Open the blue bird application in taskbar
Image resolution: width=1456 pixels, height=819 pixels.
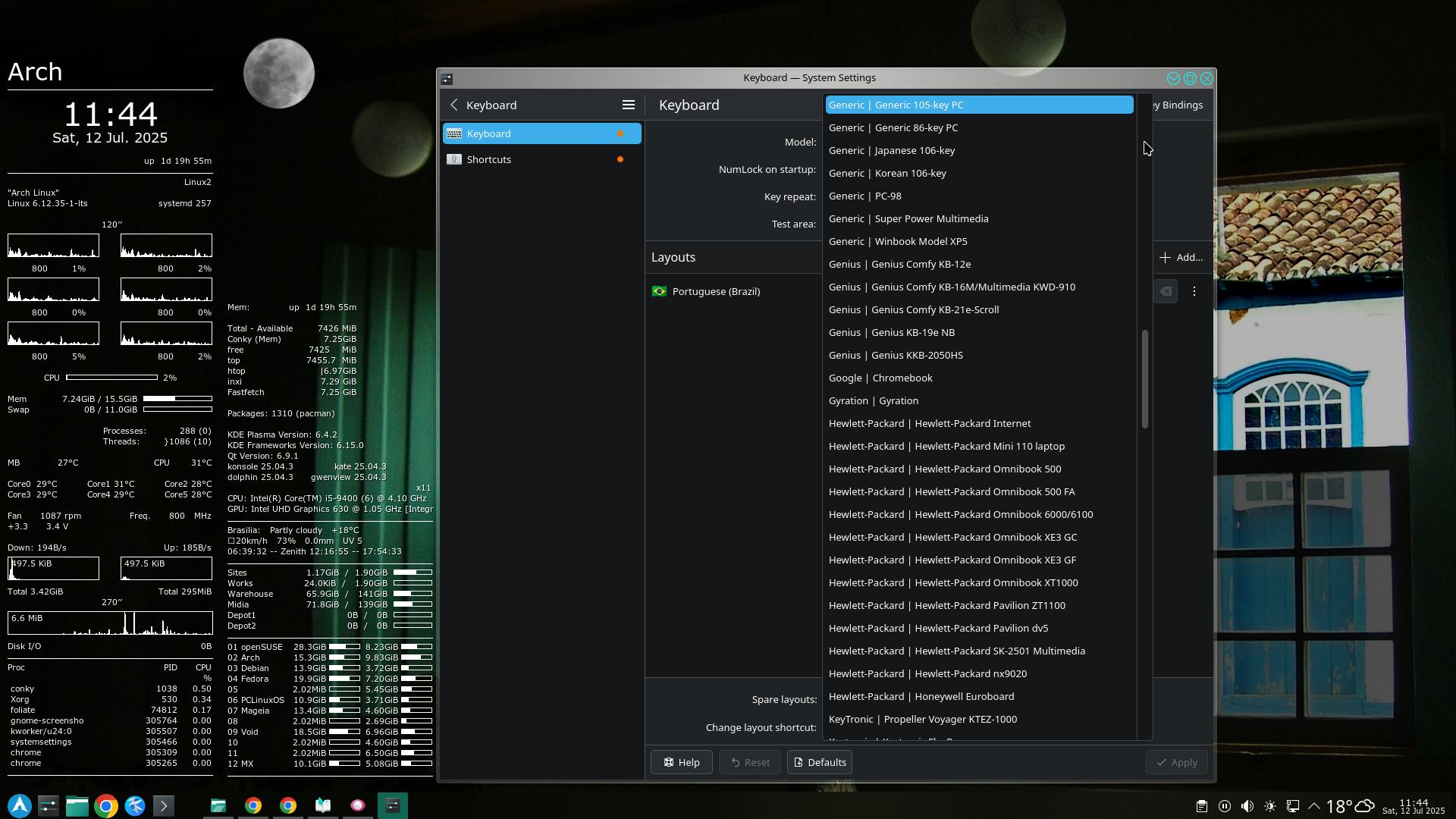[x=135, y=805]
